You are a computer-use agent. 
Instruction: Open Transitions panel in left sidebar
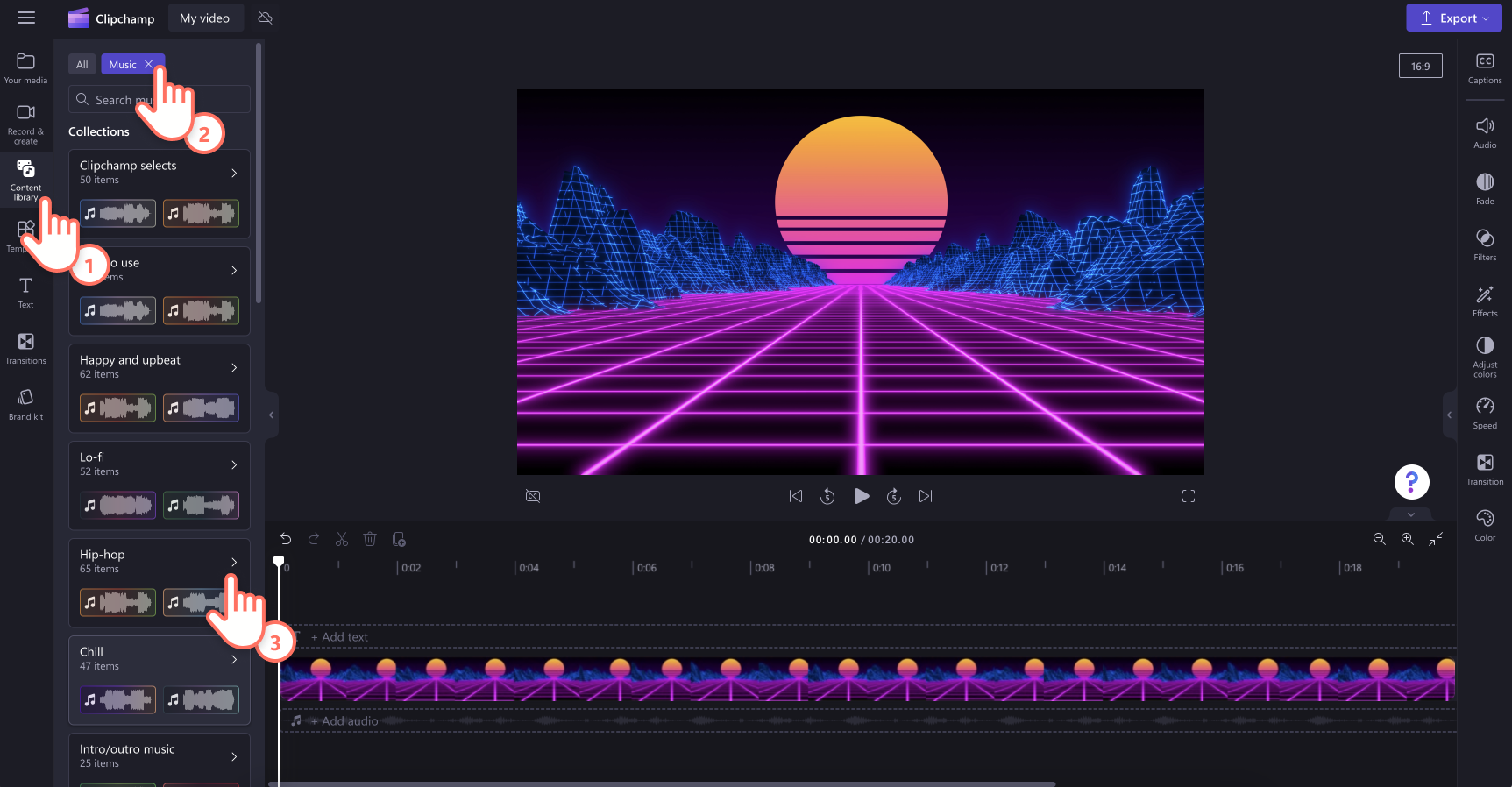click(25, 349)
